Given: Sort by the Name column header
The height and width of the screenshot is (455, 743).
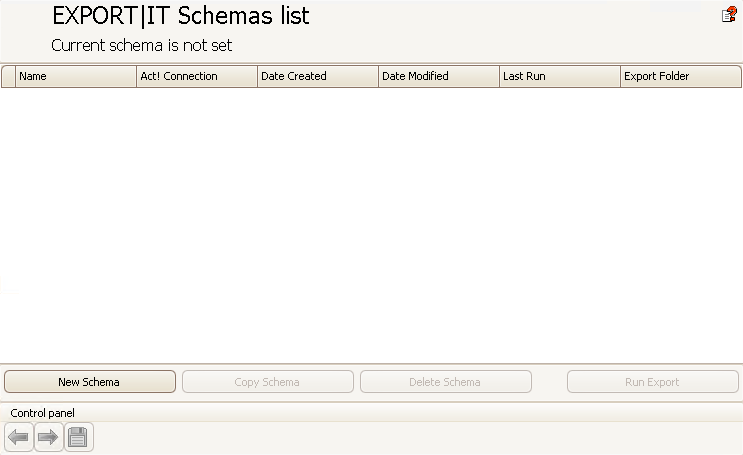Looking at the screenshot, I should (76, 76).
